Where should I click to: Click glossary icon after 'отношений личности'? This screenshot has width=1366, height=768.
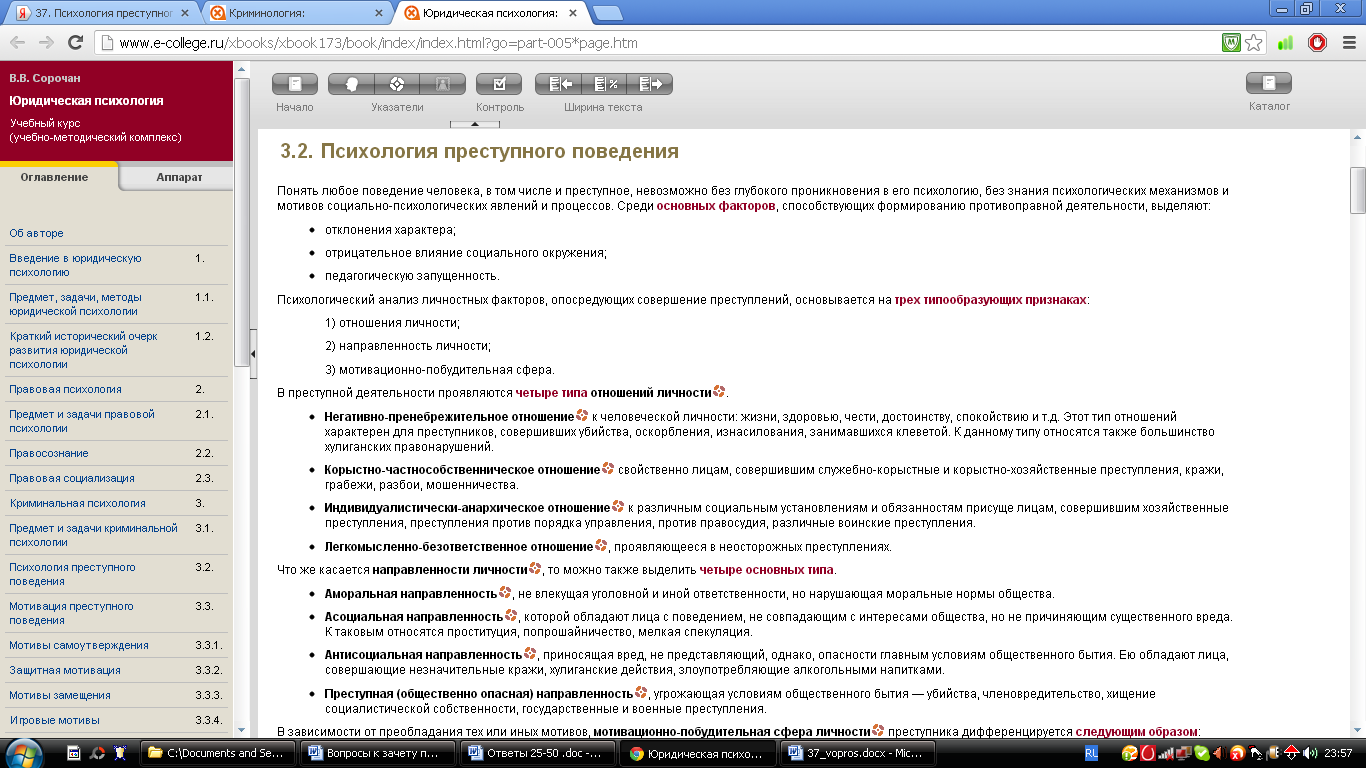719,391
